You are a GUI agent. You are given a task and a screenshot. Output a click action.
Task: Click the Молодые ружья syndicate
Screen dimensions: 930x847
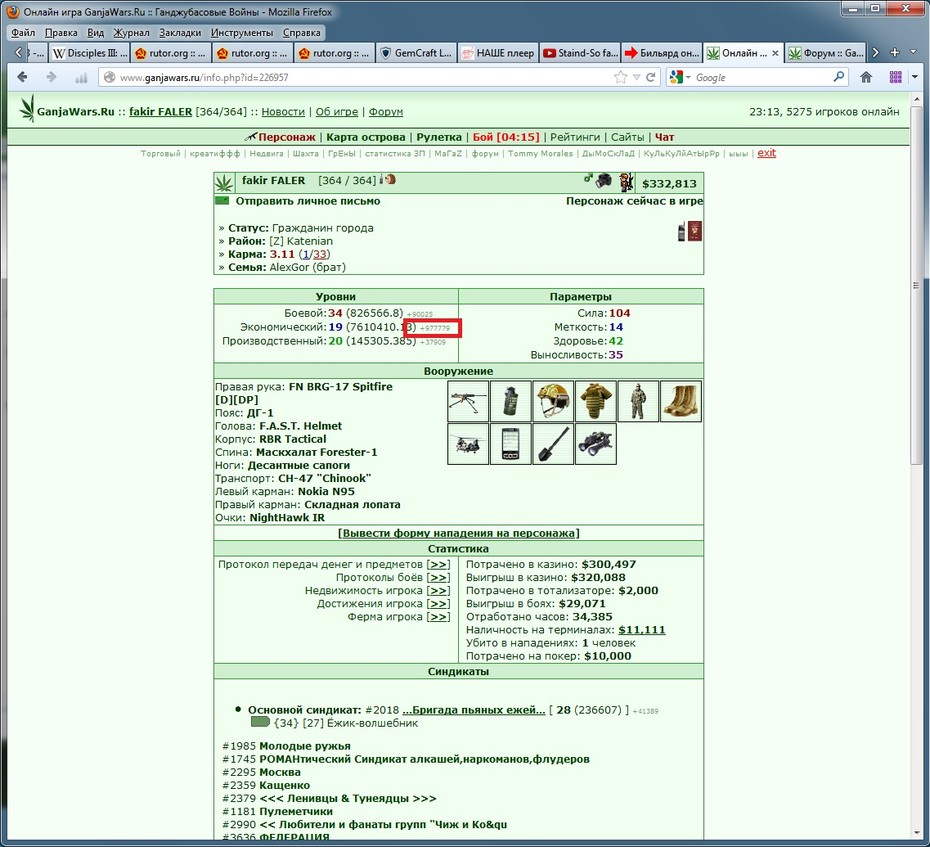[x=305, y=746]
